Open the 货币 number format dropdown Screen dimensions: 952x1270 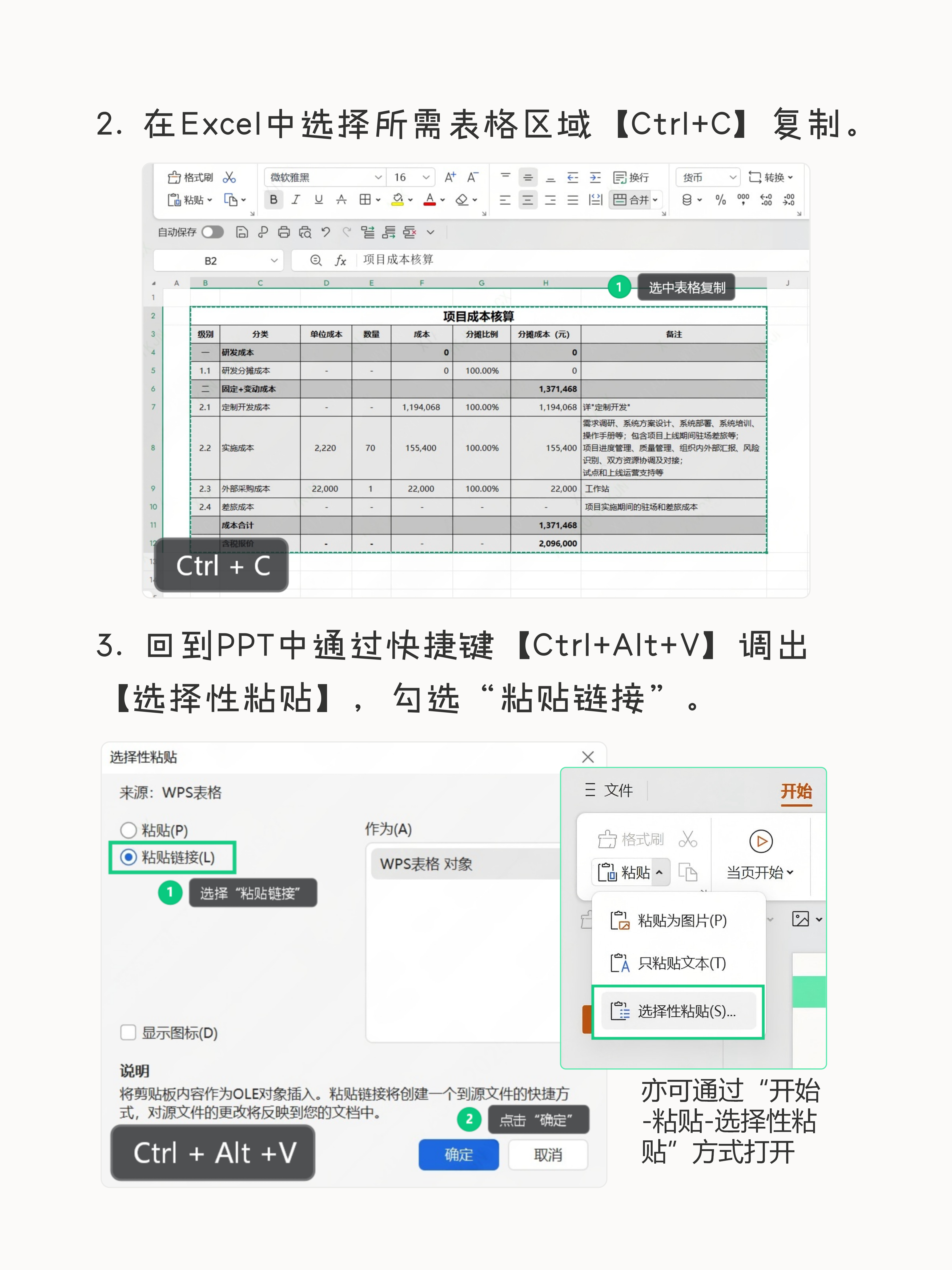(732, 177)
